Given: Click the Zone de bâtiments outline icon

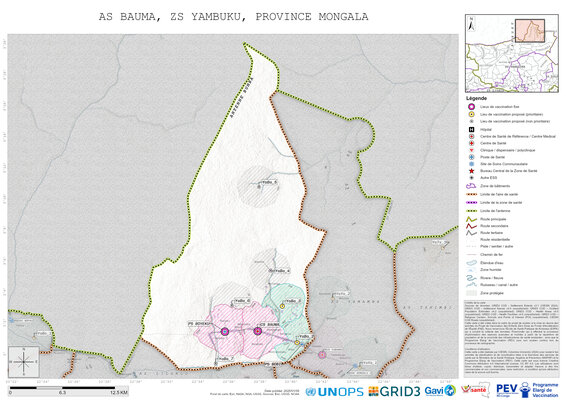Looking at the screenshot, I should (471, 186).
